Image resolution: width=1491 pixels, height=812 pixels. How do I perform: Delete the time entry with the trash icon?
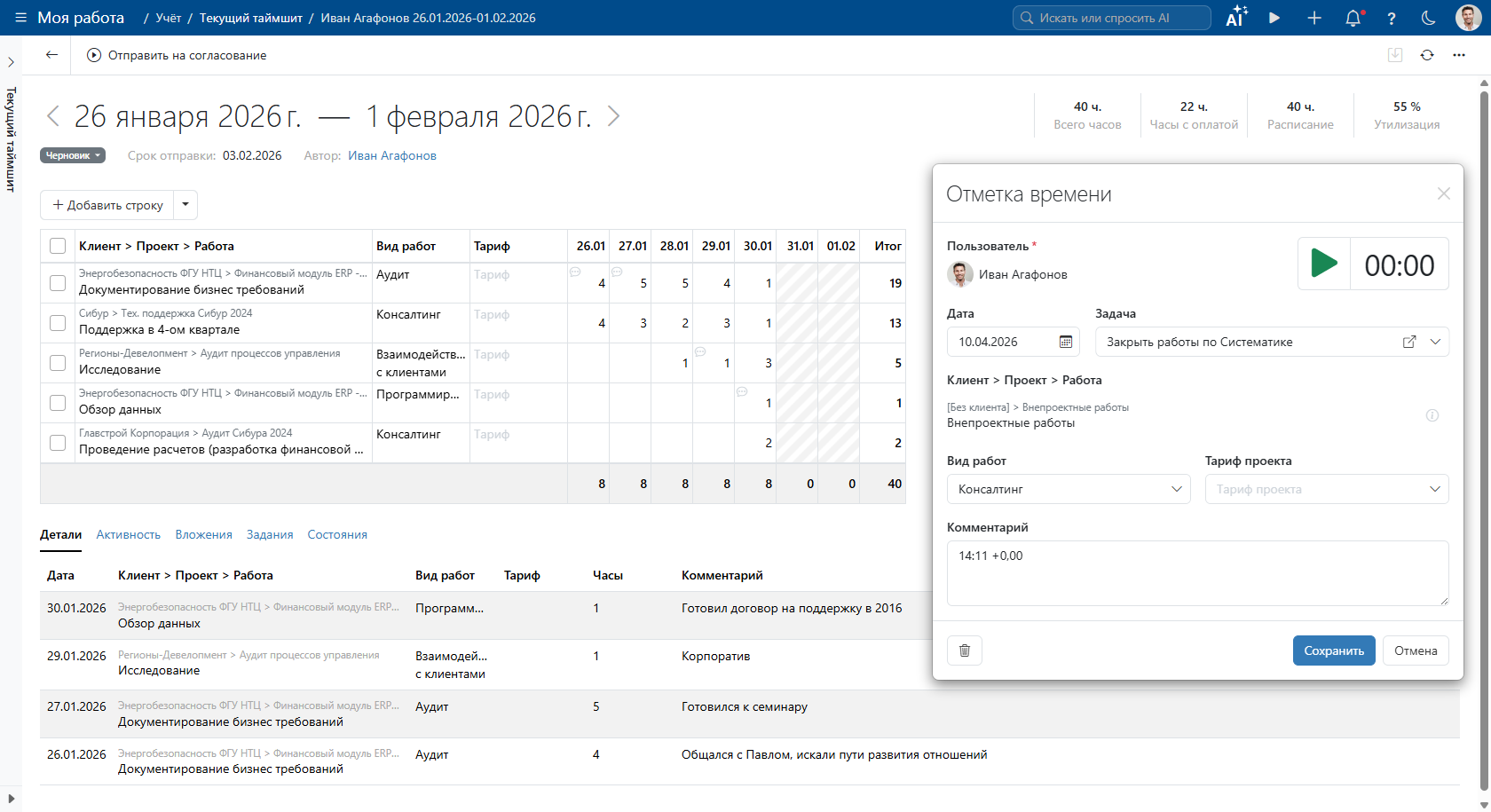pos(965,650)
